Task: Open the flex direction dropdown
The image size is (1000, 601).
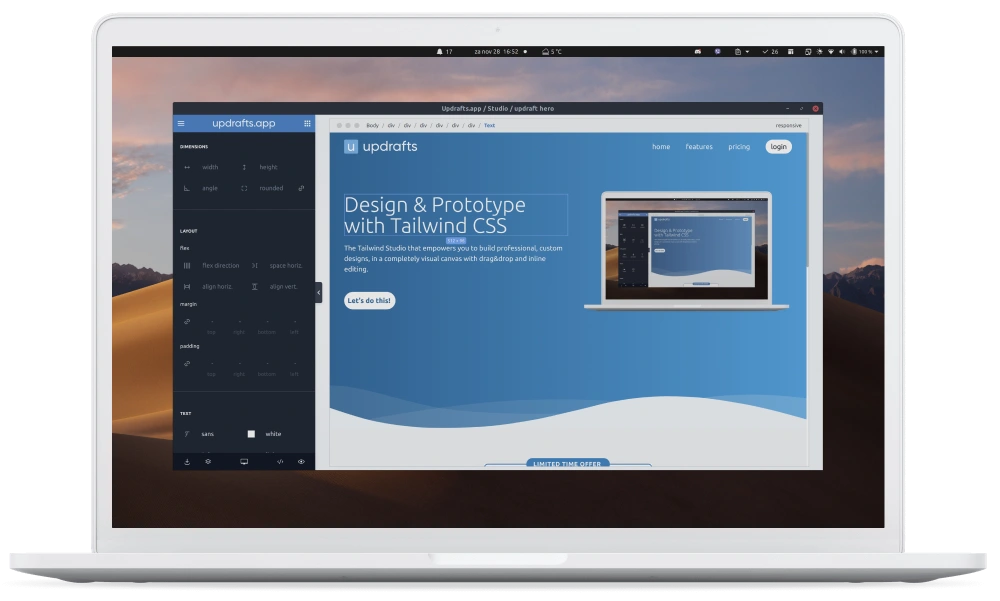Action: [x=221, y=265]
